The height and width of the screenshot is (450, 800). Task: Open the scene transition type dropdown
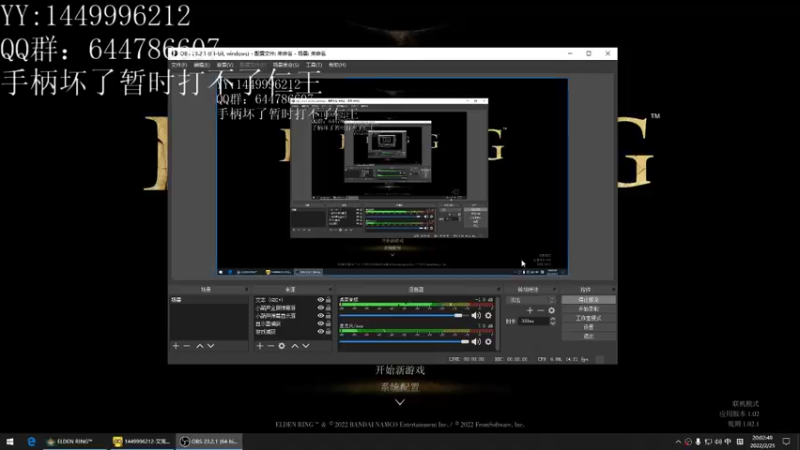(x=531, y=300)
